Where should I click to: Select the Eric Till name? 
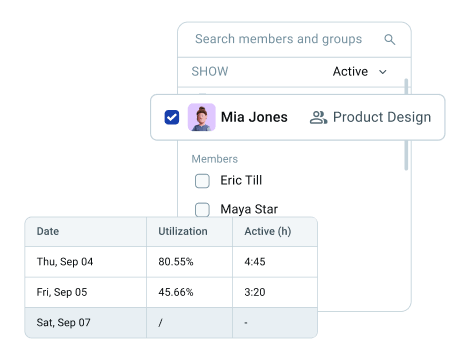[241, 180]
